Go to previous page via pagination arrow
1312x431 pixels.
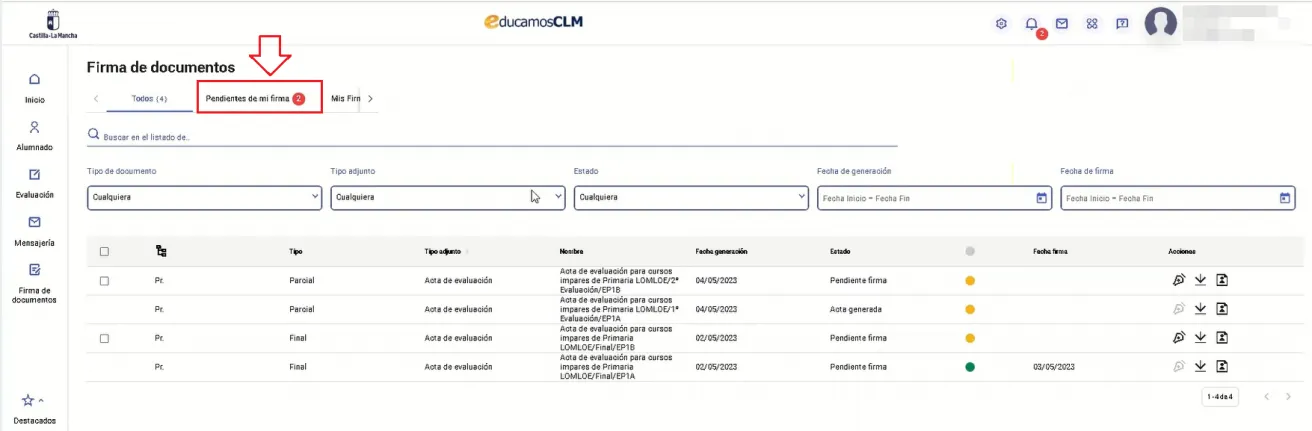coord(1267,397)
